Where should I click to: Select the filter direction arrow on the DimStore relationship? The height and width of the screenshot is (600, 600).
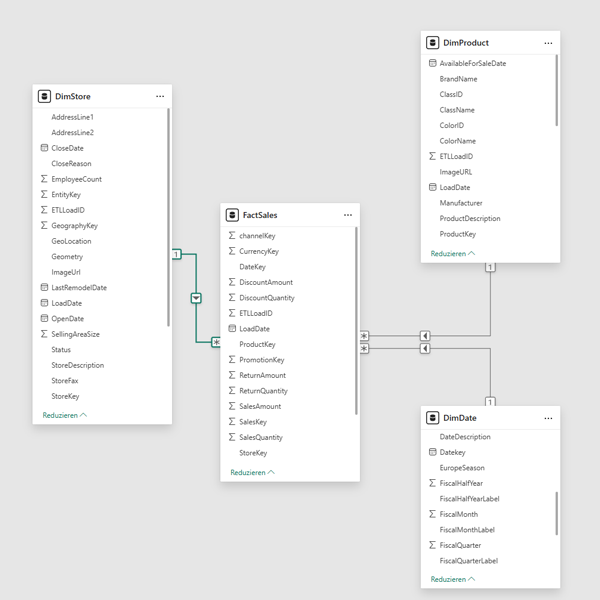[196, 298]
